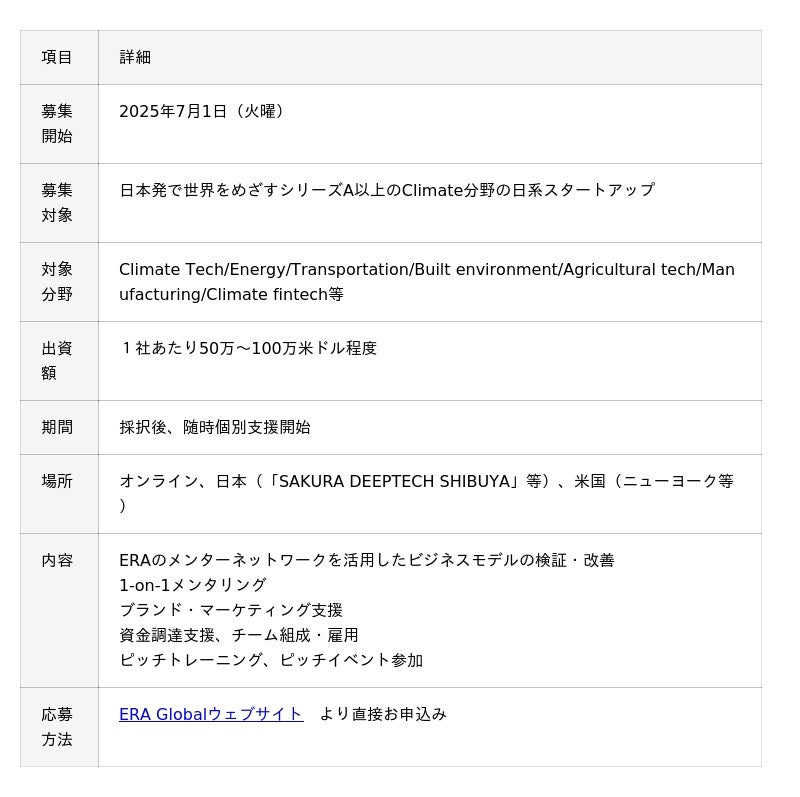Click the 詳細 column header
Image resolution: width=800 pixels, height=797 pixels.
click(x=135, y=57)
